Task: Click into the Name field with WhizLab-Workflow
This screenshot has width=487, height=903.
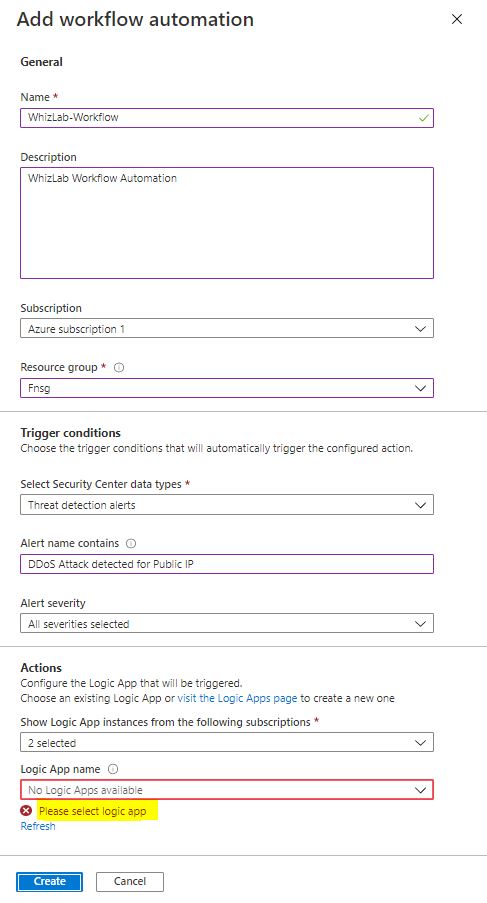Action: [227, 117]
